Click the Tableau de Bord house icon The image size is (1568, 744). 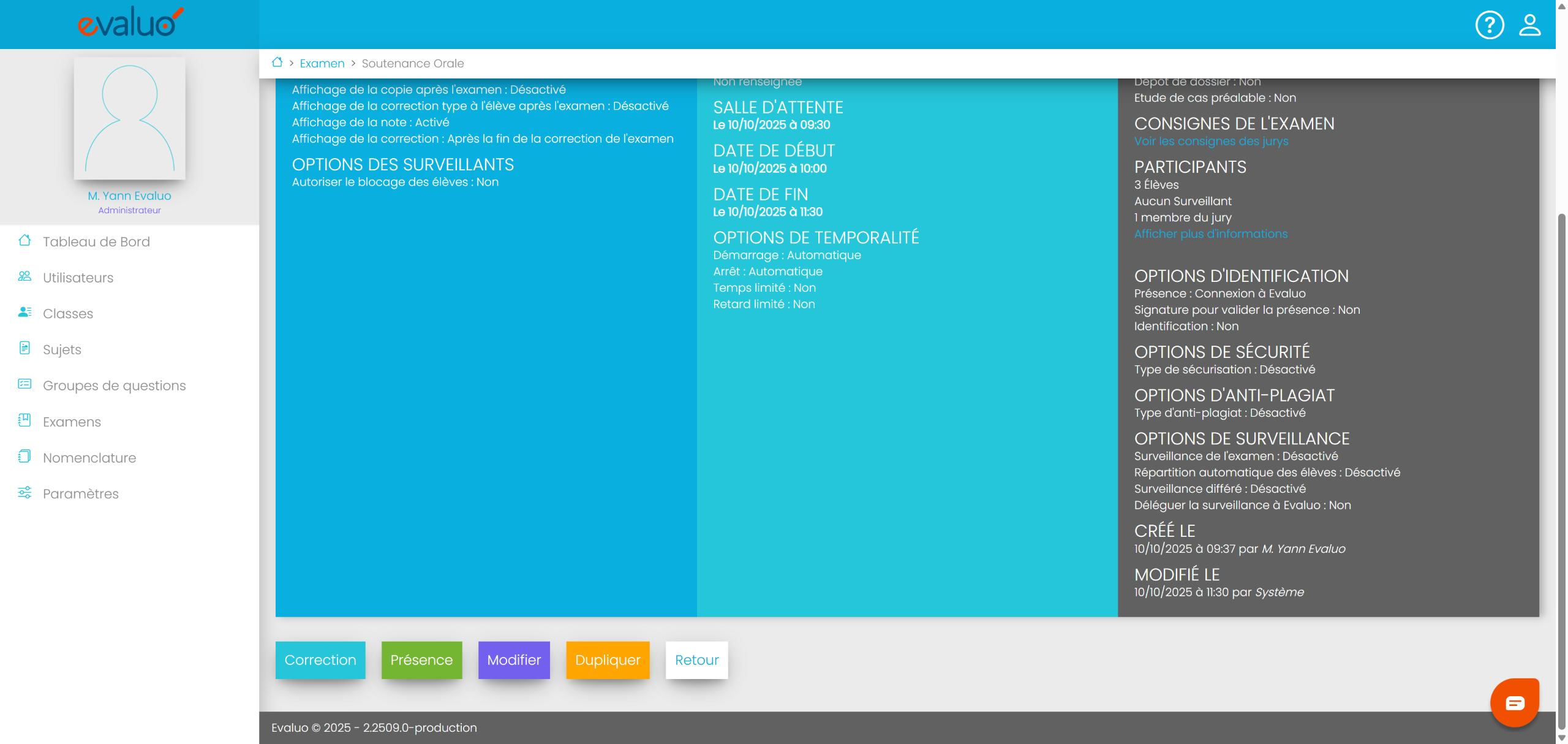[x=24, y=241]
